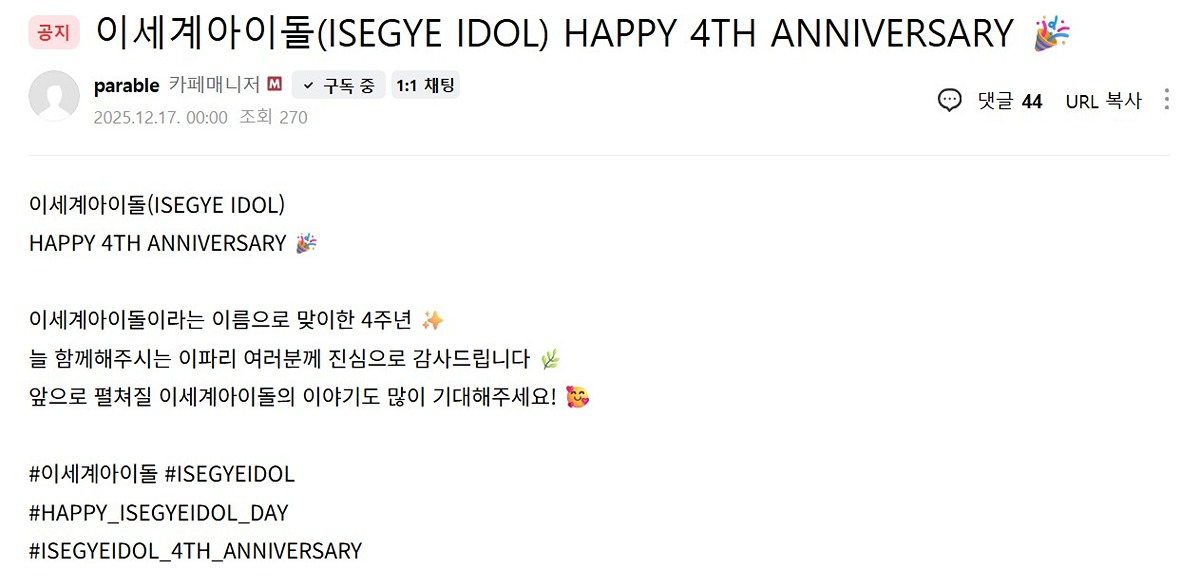Click the red M cafe manager badge
The height and width of the screenshot is (588, 1200).
pos(275,86)
